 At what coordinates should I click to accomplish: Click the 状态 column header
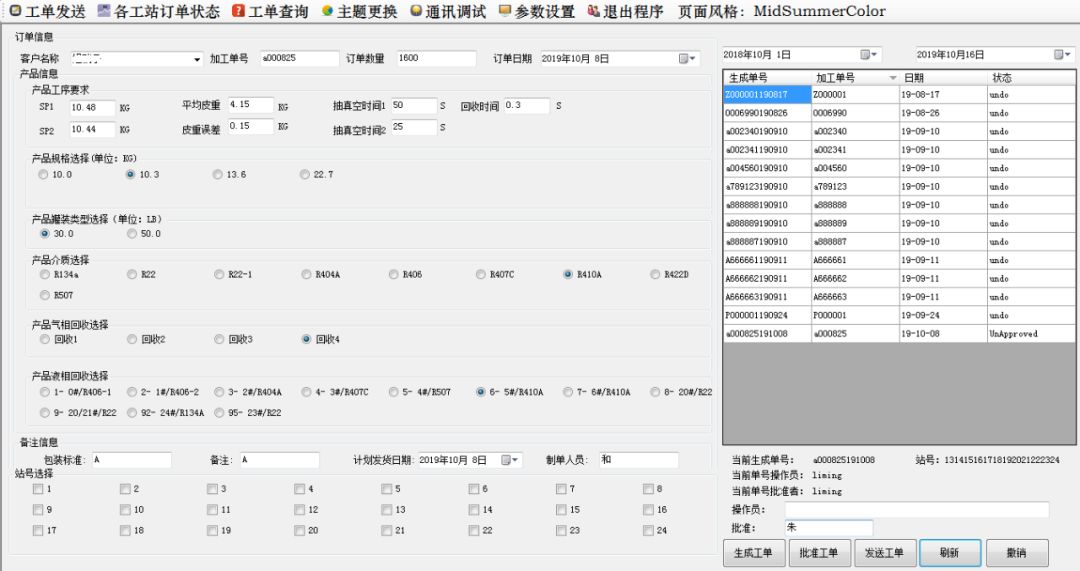1030,77
